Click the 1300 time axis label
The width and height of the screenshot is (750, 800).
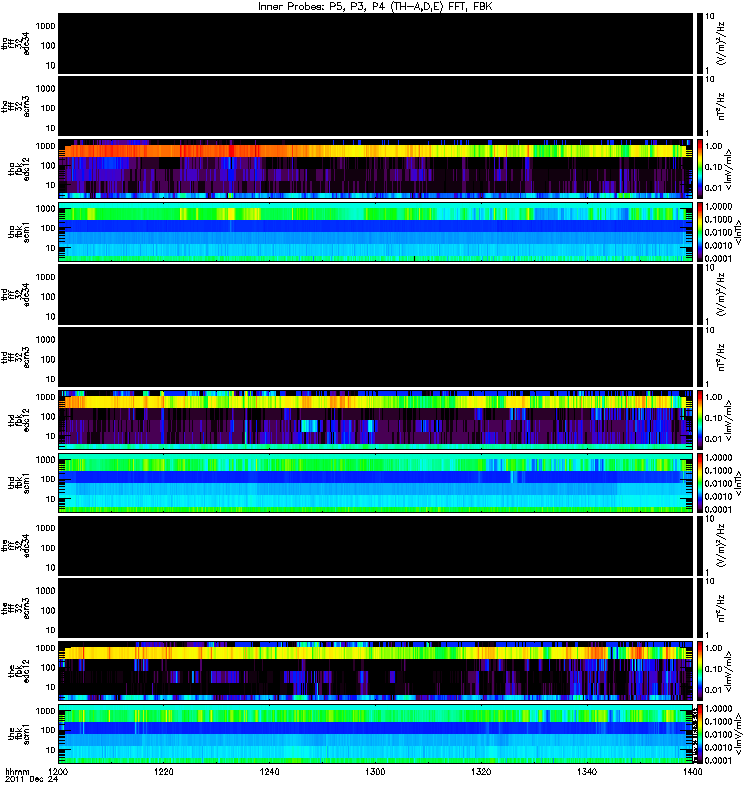click(375, 771)
